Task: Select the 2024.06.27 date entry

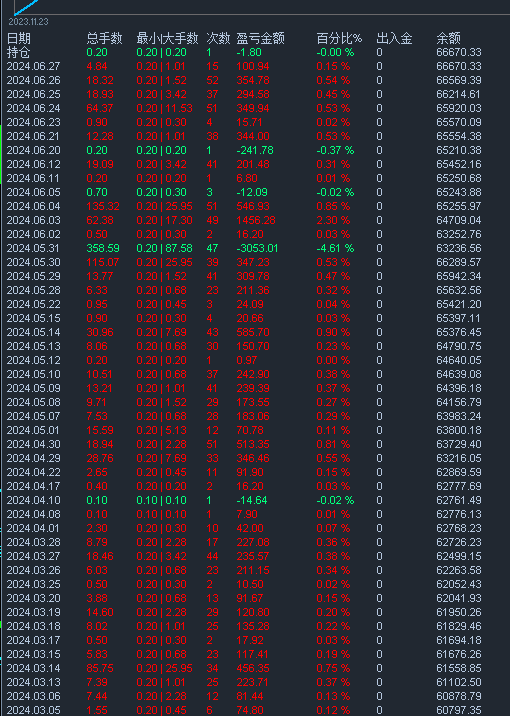Action: [x=33, y=67]
